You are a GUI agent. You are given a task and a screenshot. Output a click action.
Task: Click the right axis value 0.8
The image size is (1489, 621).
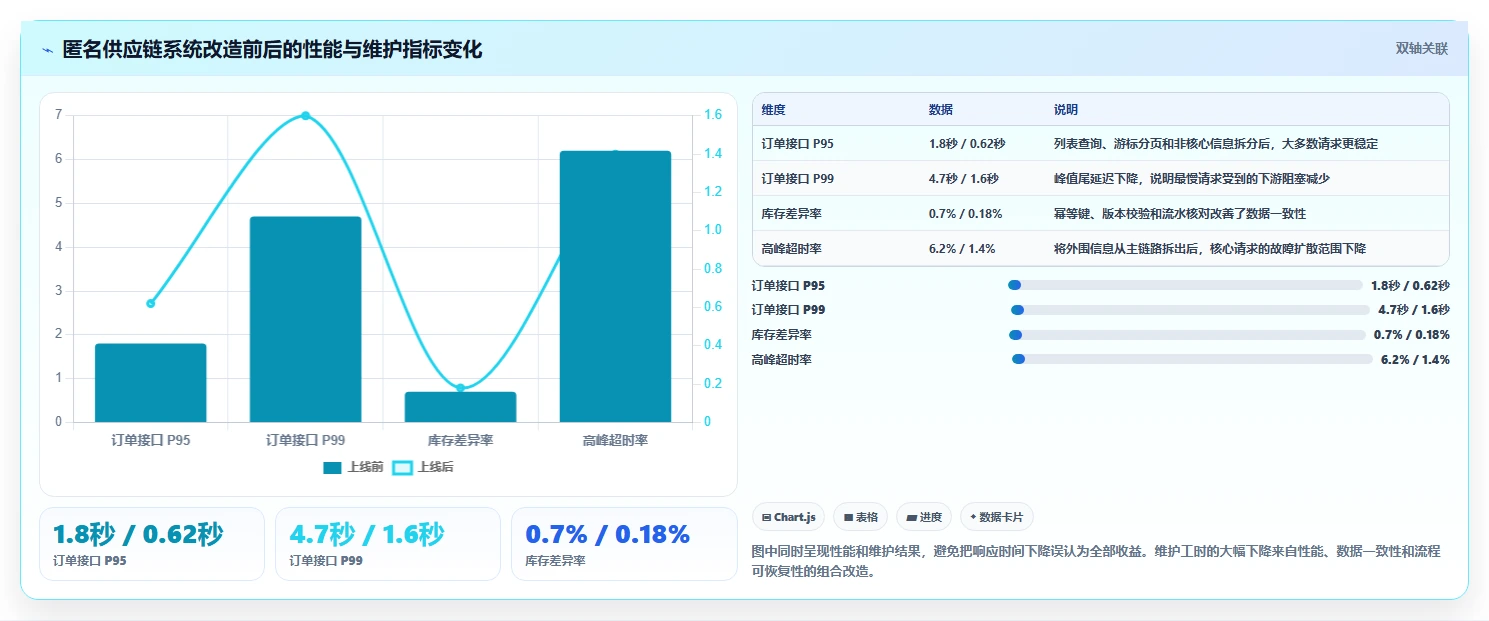713,269
